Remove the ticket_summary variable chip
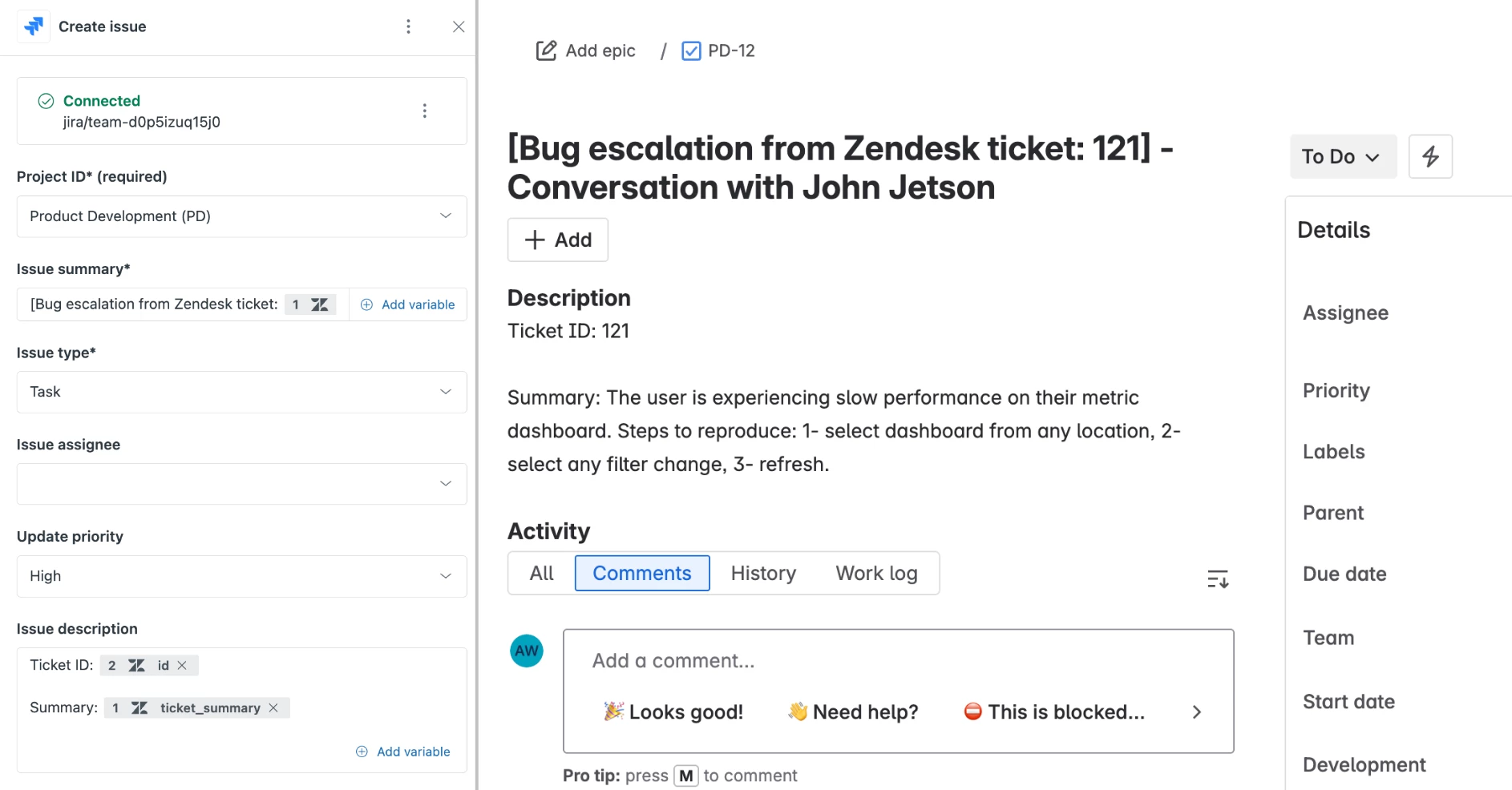 pos(274,707)
